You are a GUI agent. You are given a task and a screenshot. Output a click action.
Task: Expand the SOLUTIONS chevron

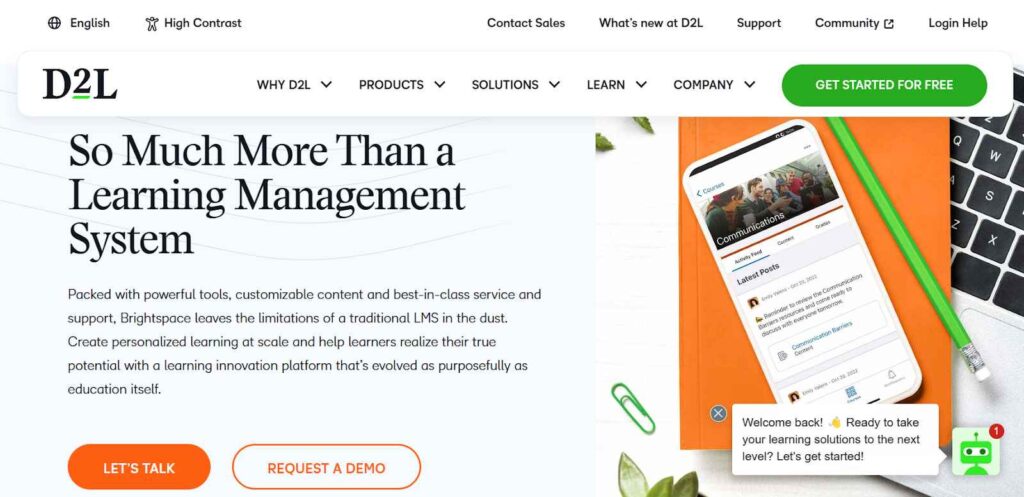(x=554, y=84)
